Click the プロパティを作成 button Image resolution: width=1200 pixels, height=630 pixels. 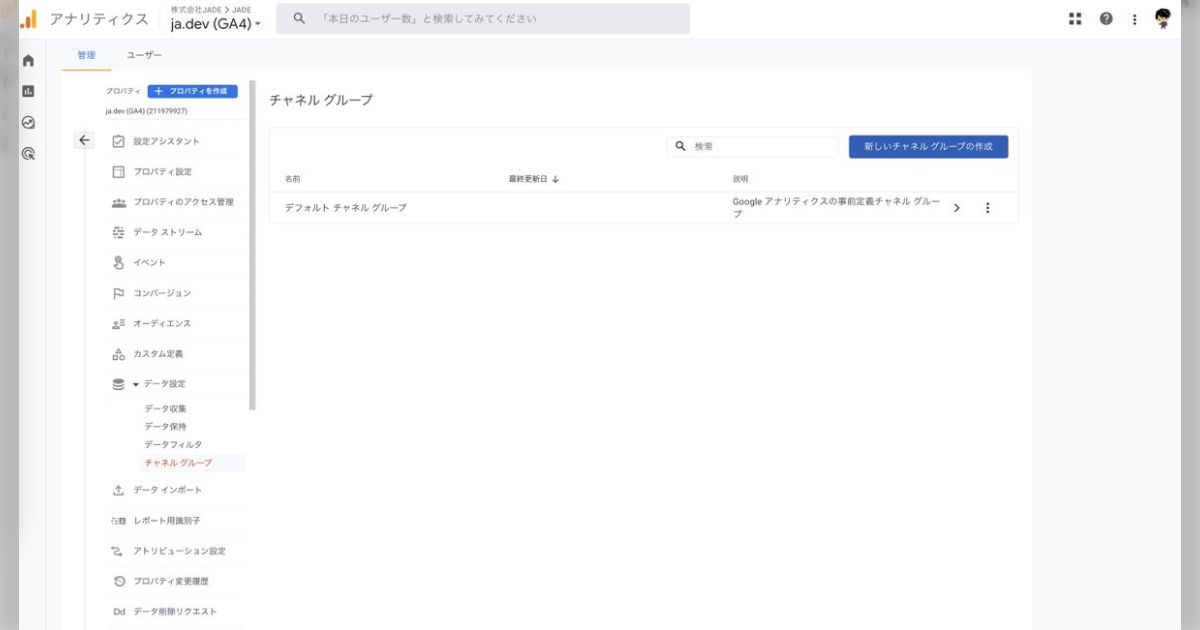click(x=199, y=91)
